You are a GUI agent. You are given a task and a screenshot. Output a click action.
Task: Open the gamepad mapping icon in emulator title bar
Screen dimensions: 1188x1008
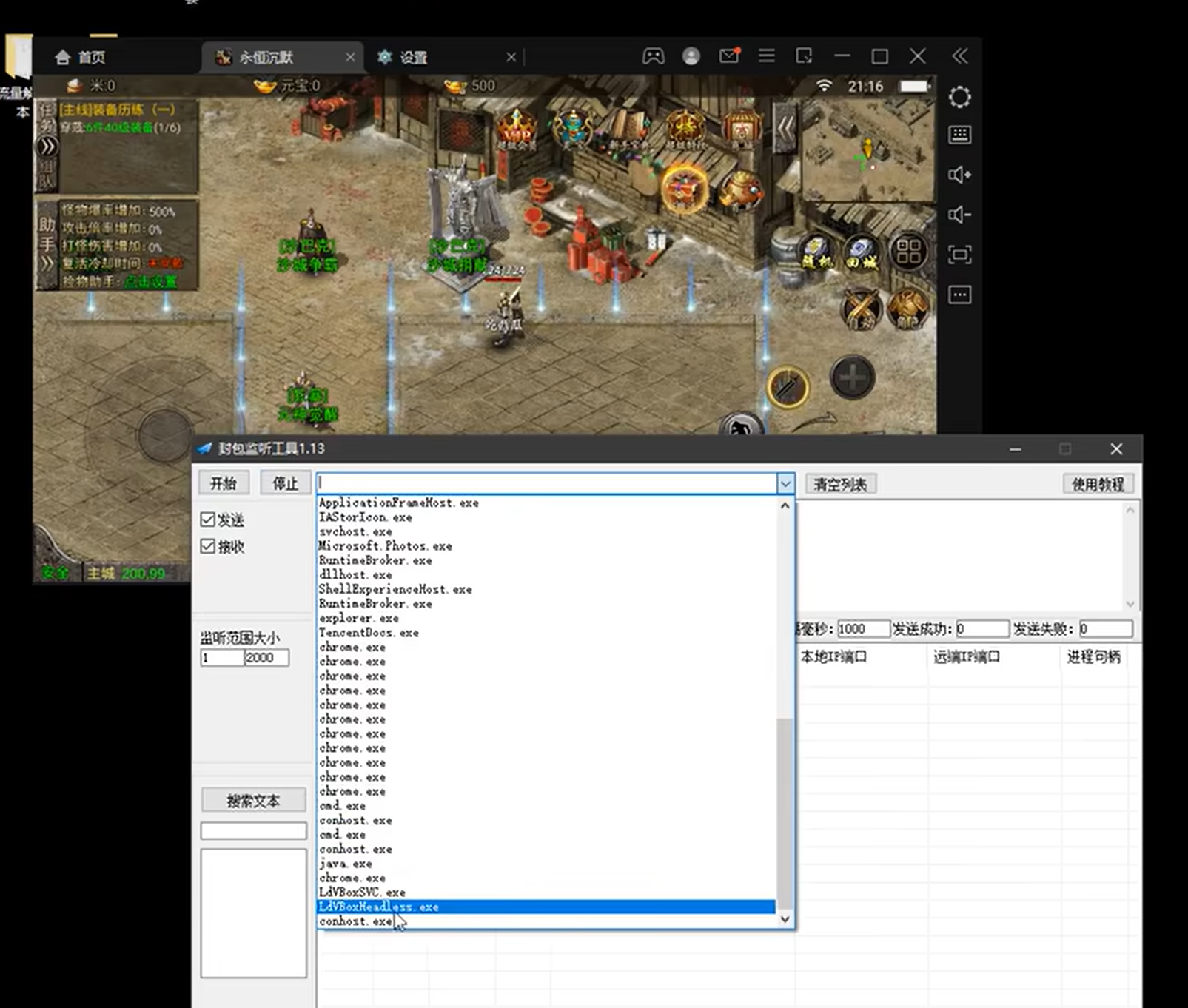click(653, 56)
